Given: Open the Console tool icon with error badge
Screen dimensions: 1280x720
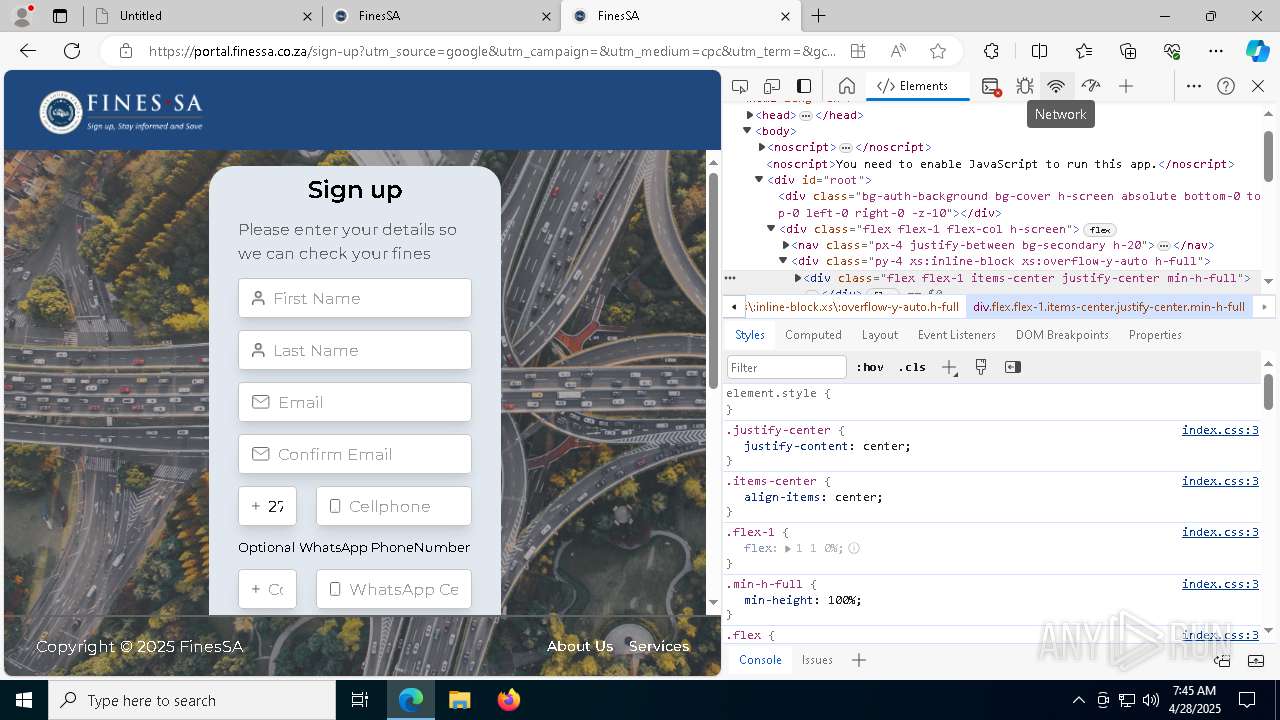Looking at the screenshot, I should 991,86.
